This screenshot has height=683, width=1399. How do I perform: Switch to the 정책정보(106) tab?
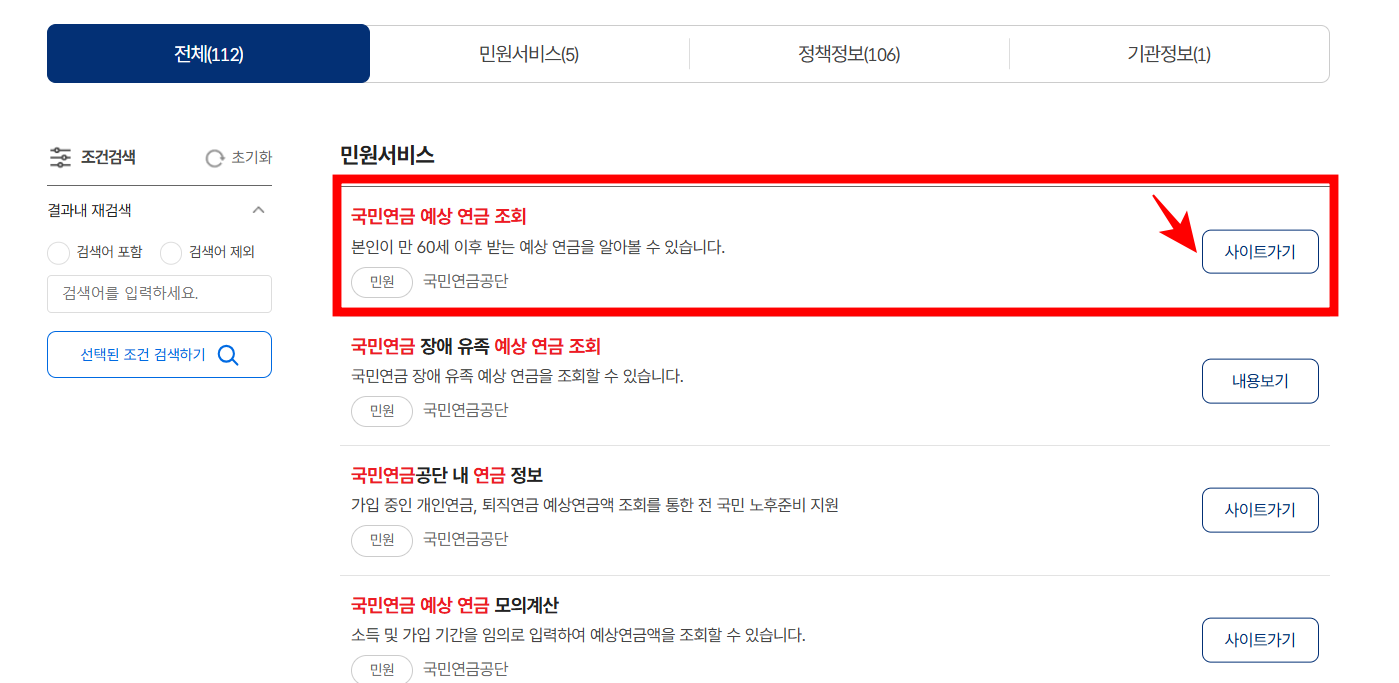849,54
